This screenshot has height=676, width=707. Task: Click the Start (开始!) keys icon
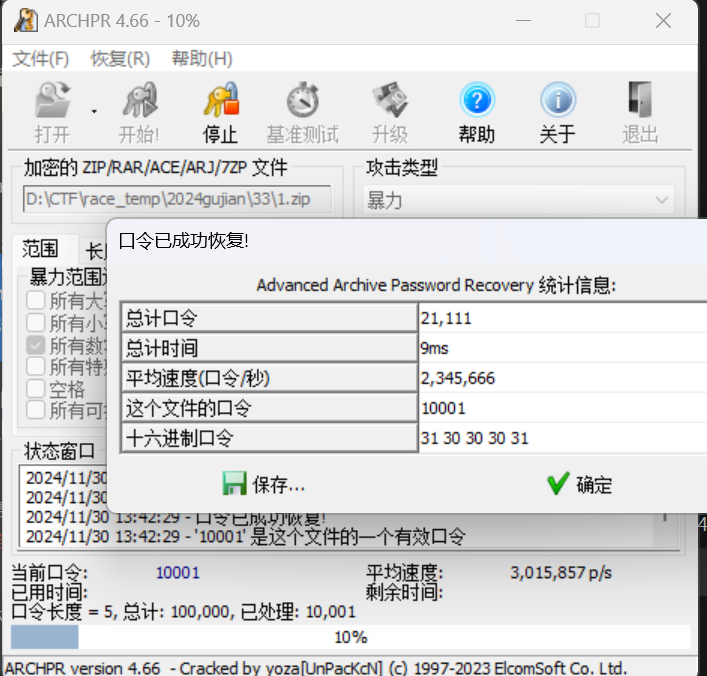point(140,100)
